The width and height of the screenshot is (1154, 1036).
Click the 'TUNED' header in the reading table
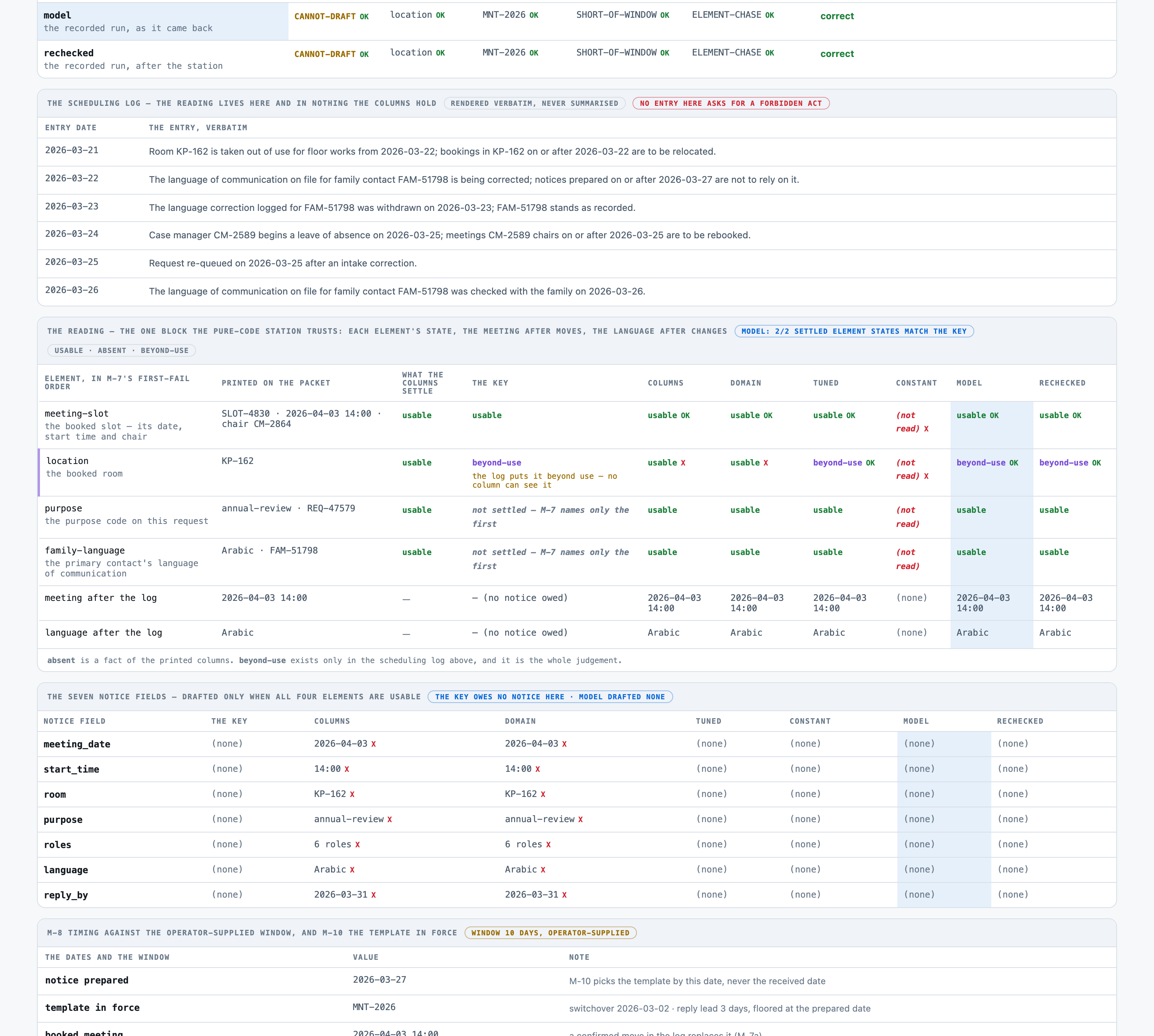click(826, 383)
